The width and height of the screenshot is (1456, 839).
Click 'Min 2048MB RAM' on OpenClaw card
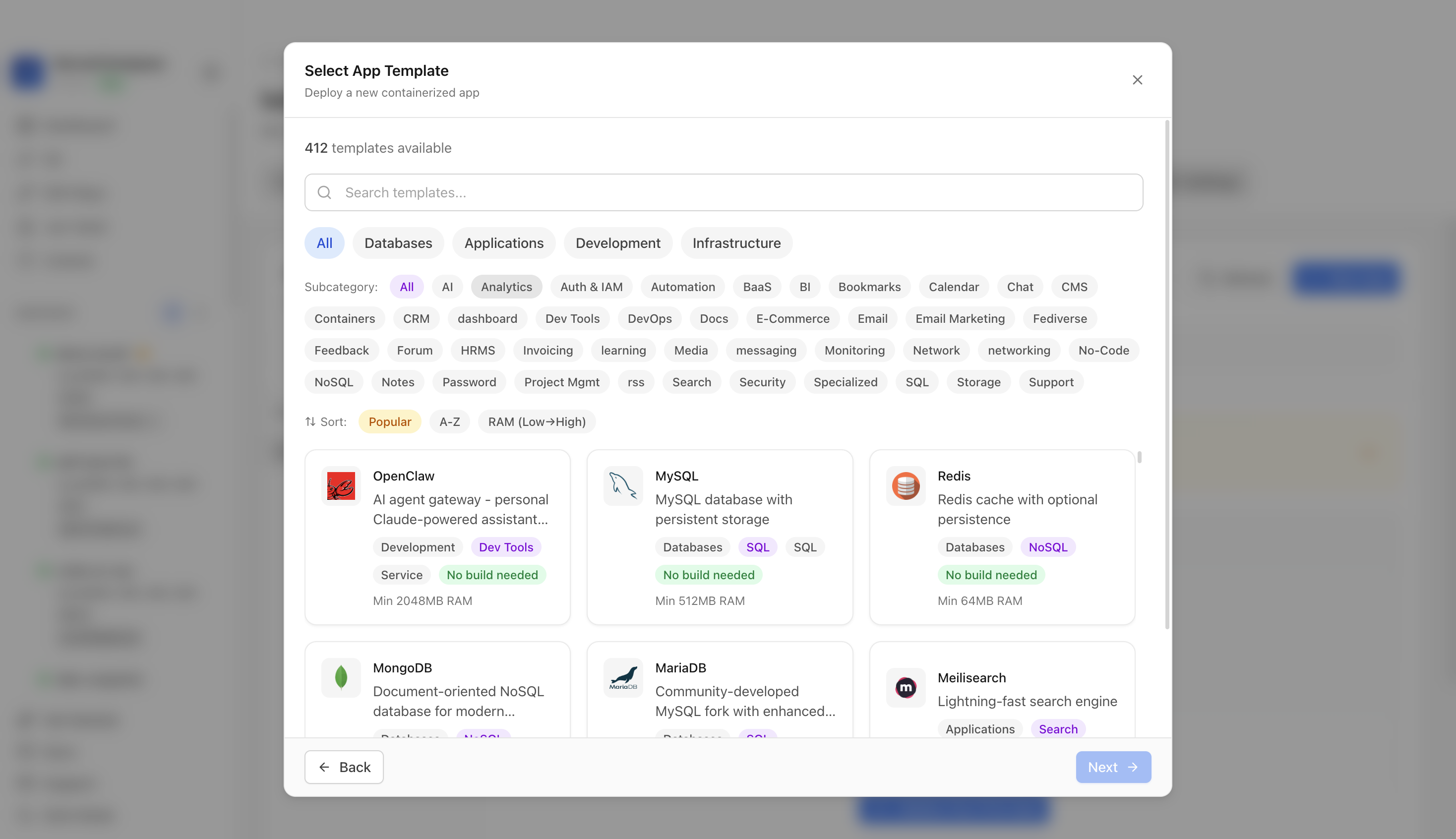(423, 600)
